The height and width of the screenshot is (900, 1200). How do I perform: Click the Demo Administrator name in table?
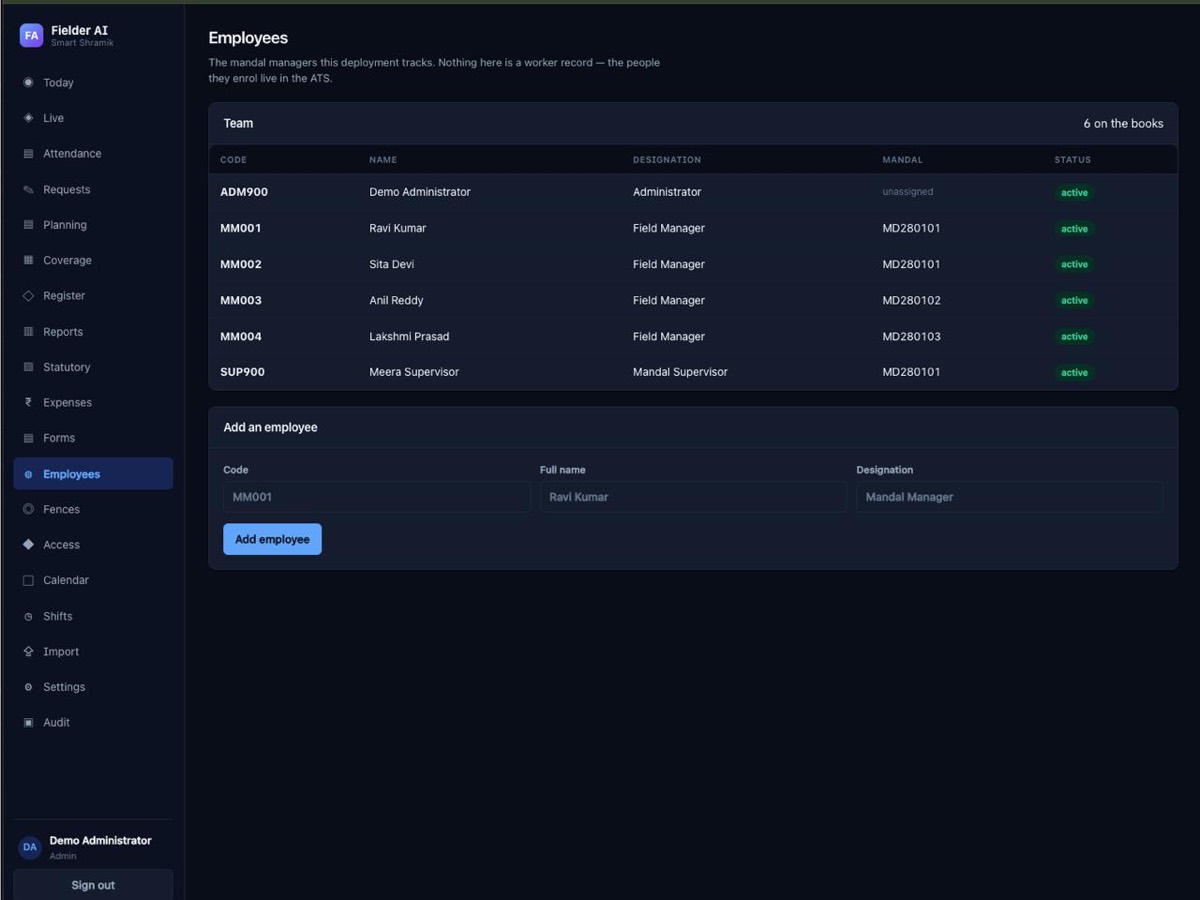tap(420, 192)
